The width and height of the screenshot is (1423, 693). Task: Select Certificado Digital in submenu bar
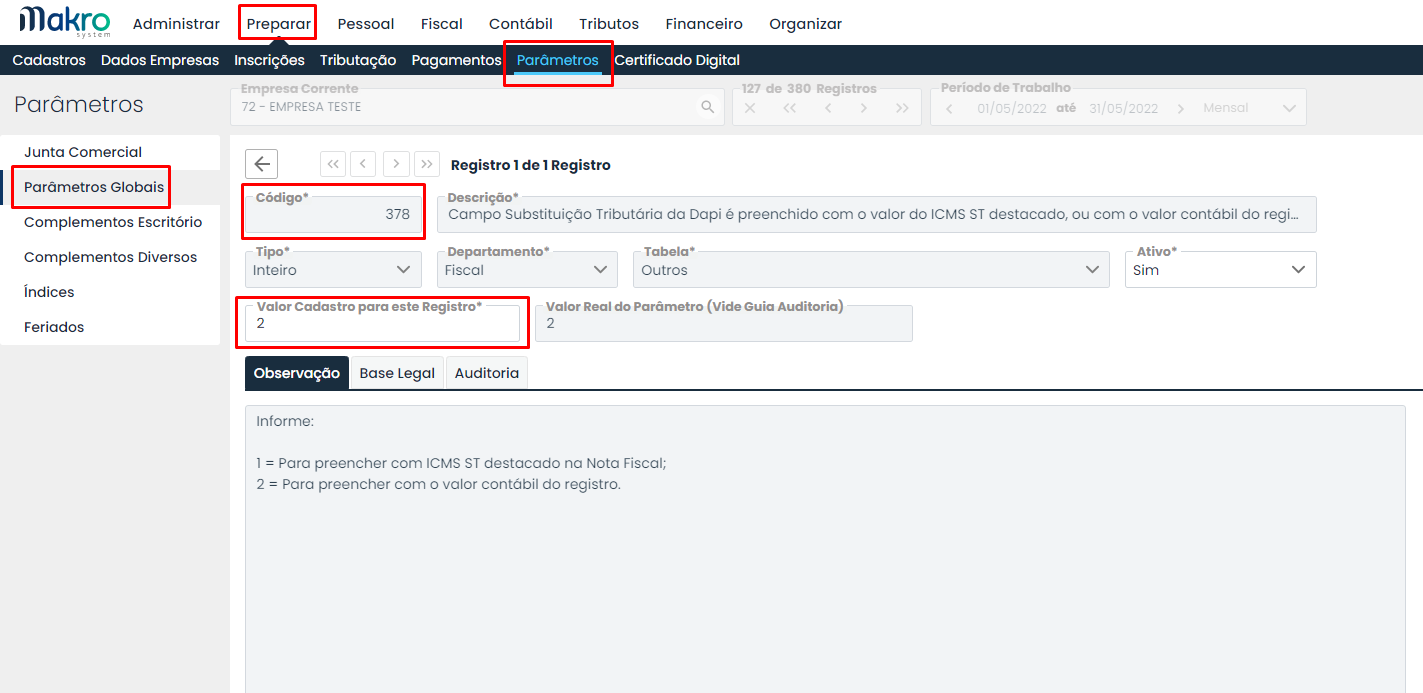(677, 60)
